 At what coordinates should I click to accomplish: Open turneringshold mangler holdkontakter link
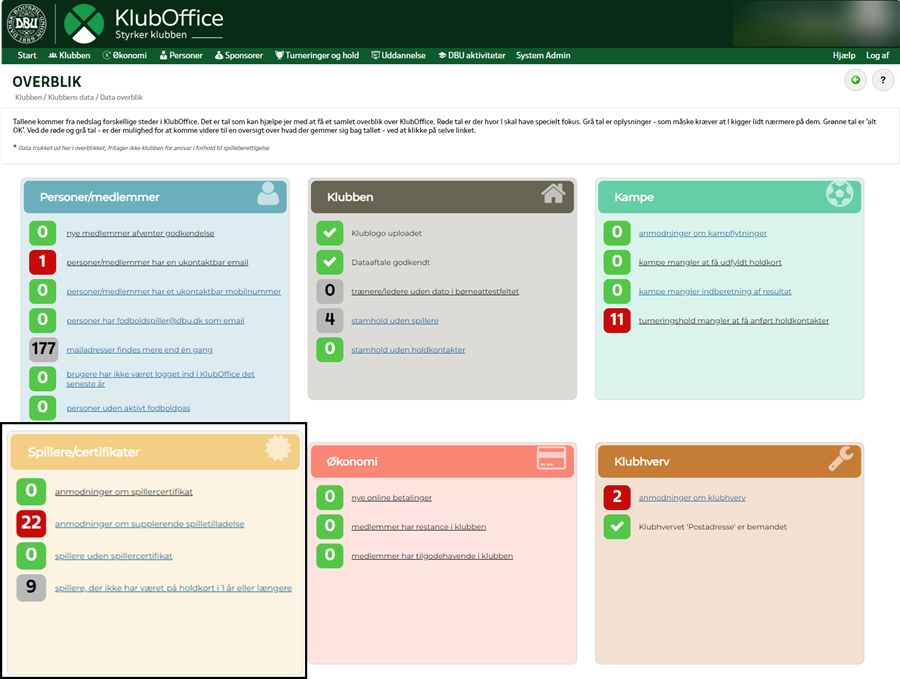[x=734, y=321]
